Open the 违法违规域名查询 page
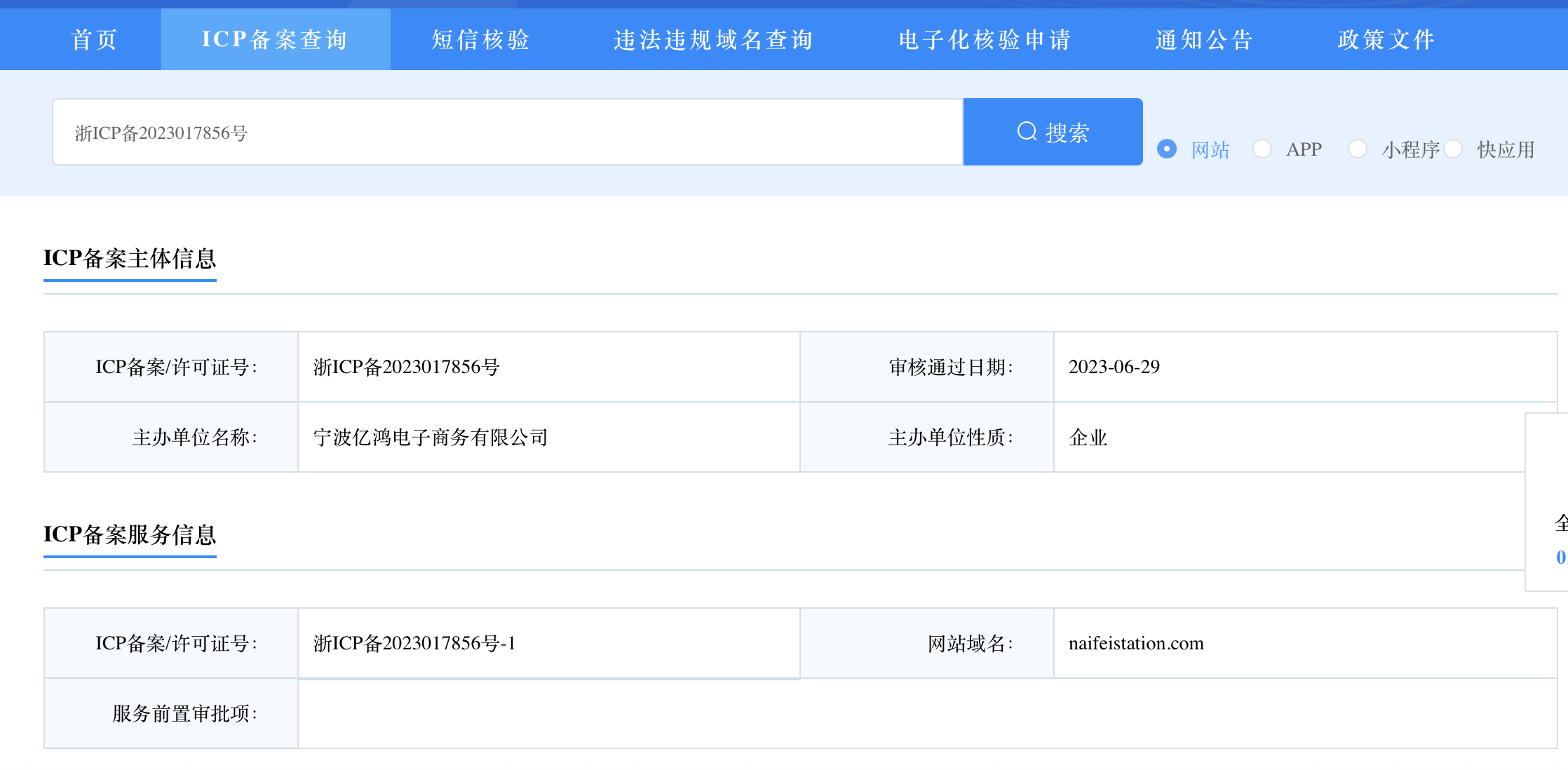This screenshot has width=1568, height=770. click(x=712, y=39)
